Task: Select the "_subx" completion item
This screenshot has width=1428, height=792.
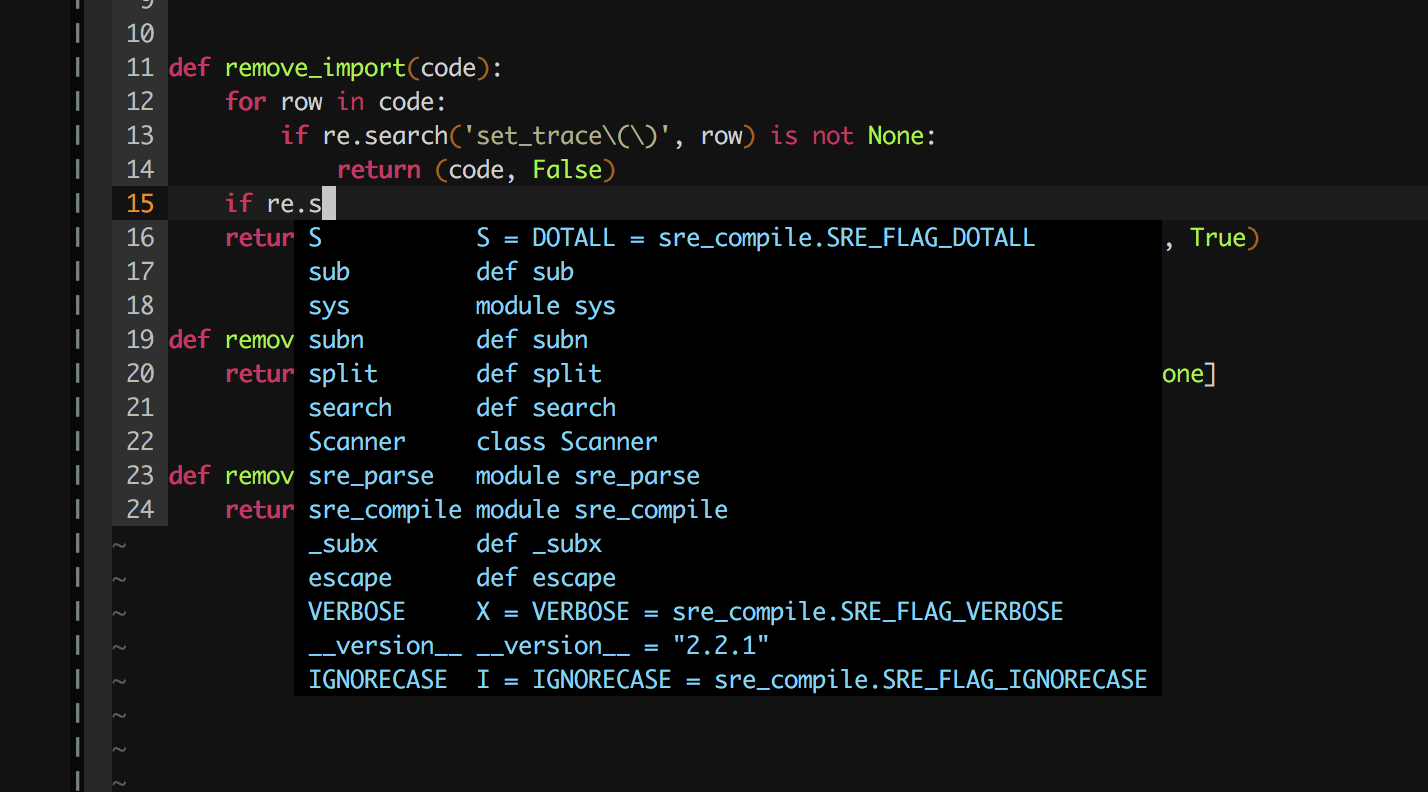Action: pos(342,543)
